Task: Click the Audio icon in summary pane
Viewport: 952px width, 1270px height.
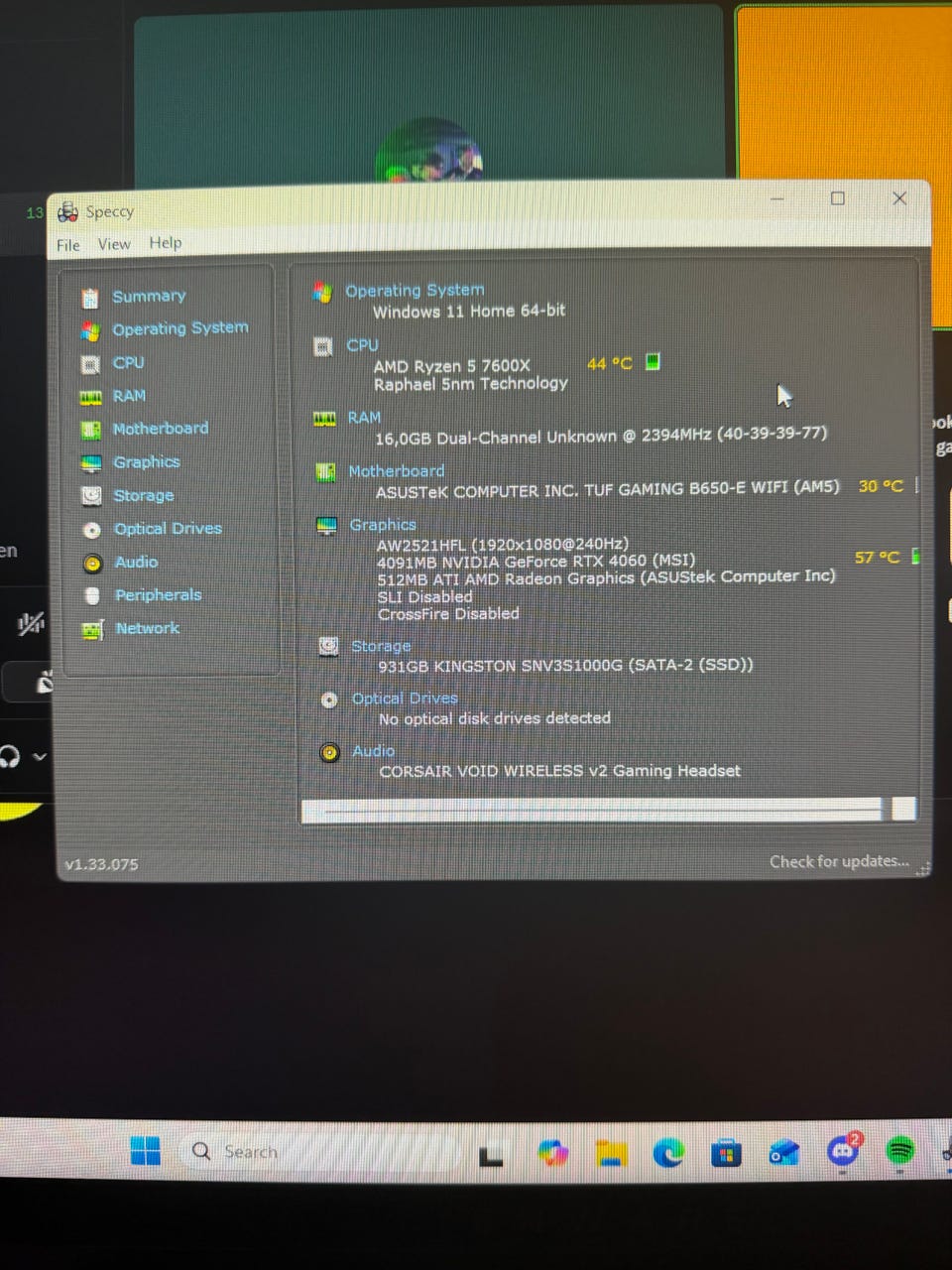Action: coord(329,752)
